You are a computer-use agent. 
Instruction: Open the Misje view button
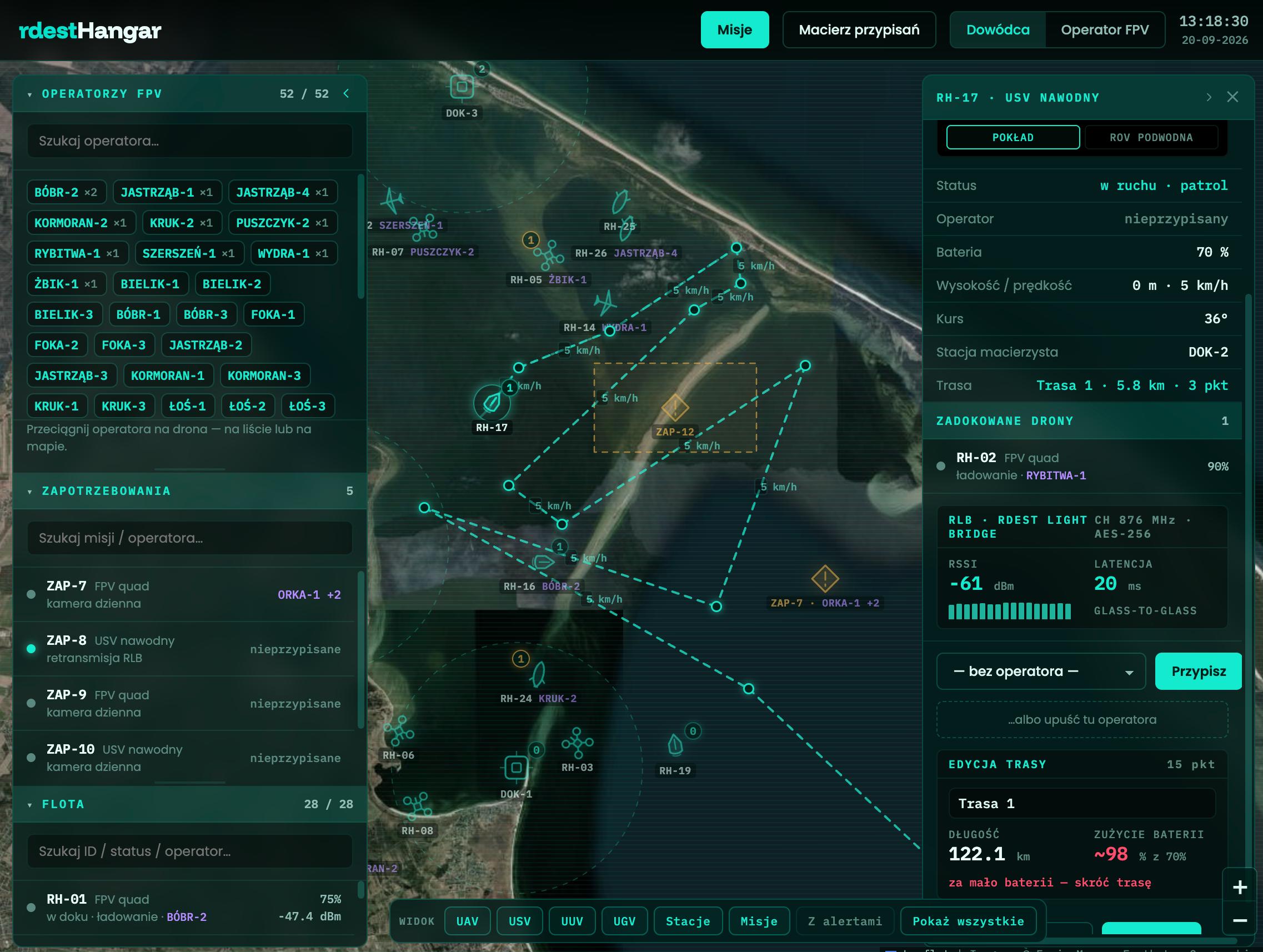734,29
